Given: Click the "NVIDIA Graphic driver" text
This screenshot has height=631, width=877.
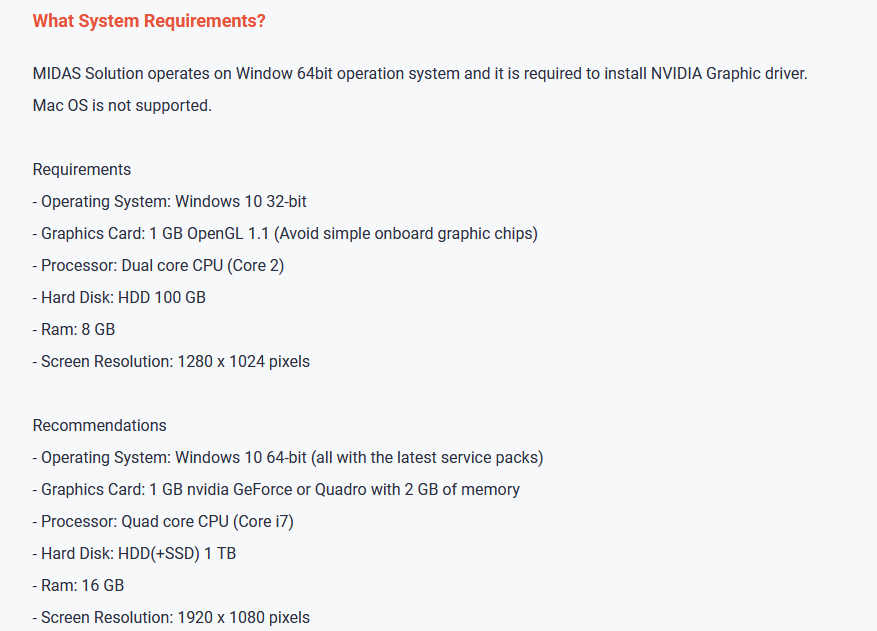Looking at the screenshot, I should pyautogui.click(x=727, y=74).
